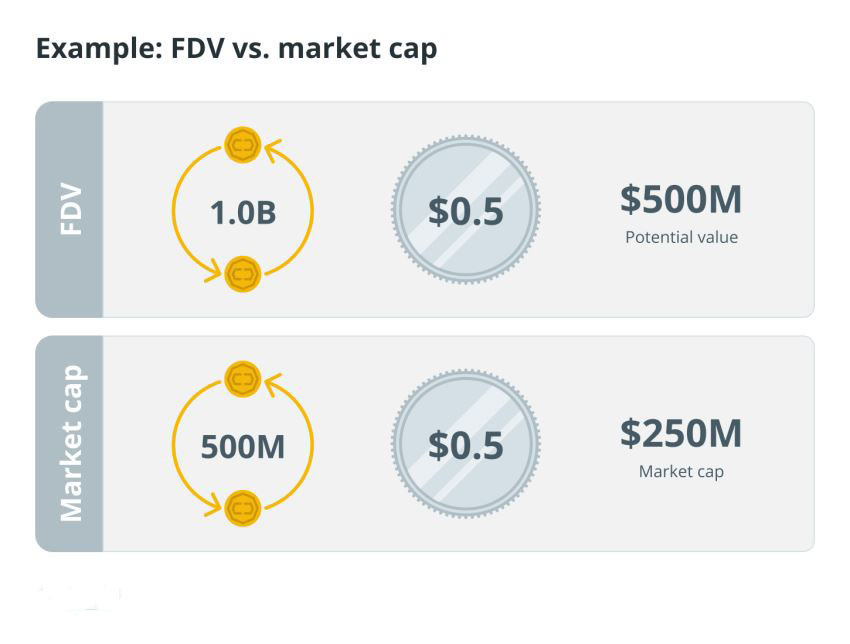Click the $500M potential value amount
The width and height of the screenshot is (850, 644).
point(681,199)
